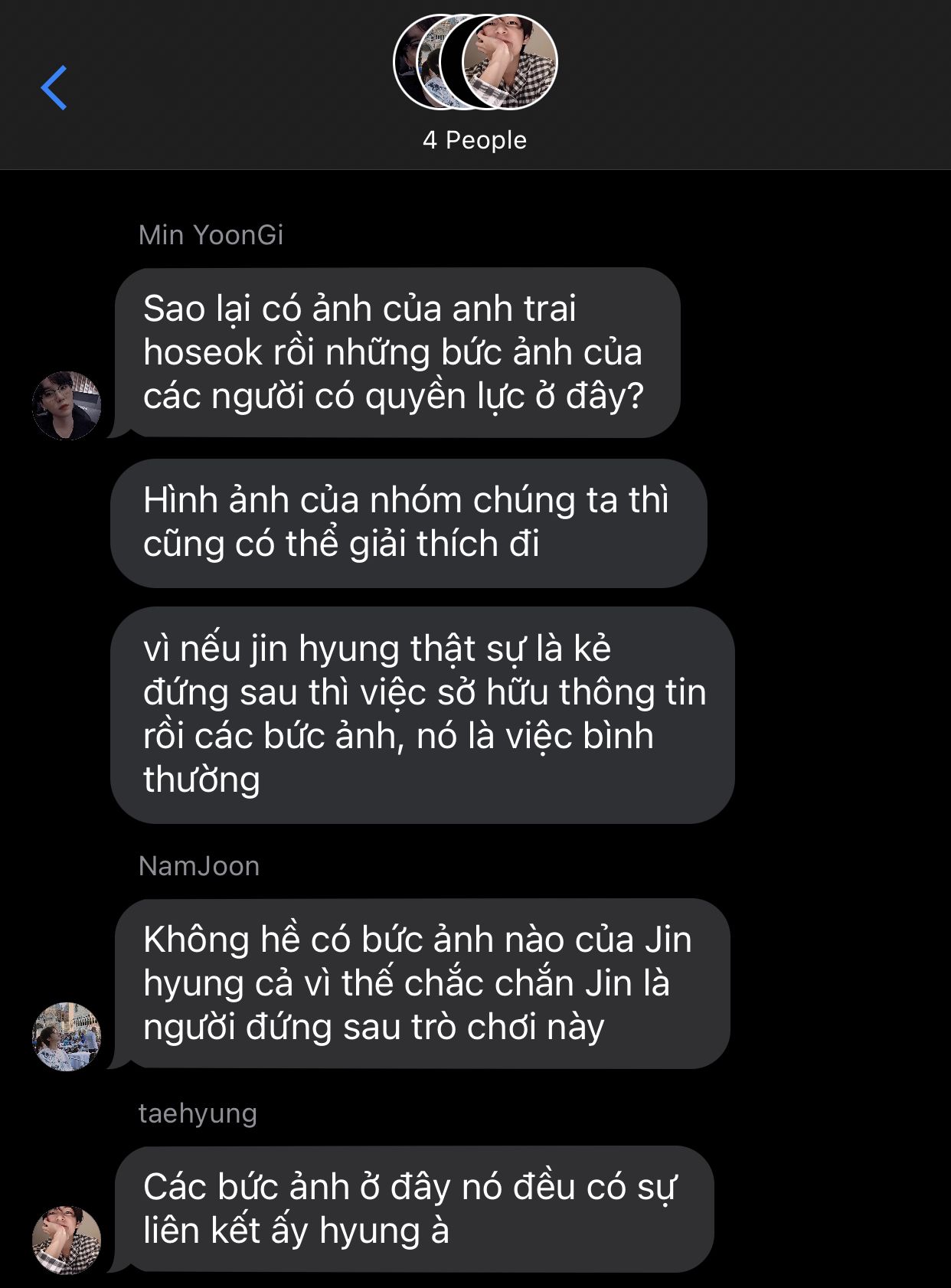Expand the '4 People' group details
Screen dimensions: 951x1288
(x=475, y=140)
